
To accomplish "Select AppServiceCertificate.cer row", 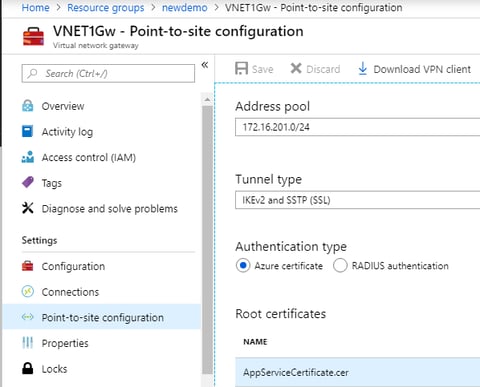I will pos(357,372).
